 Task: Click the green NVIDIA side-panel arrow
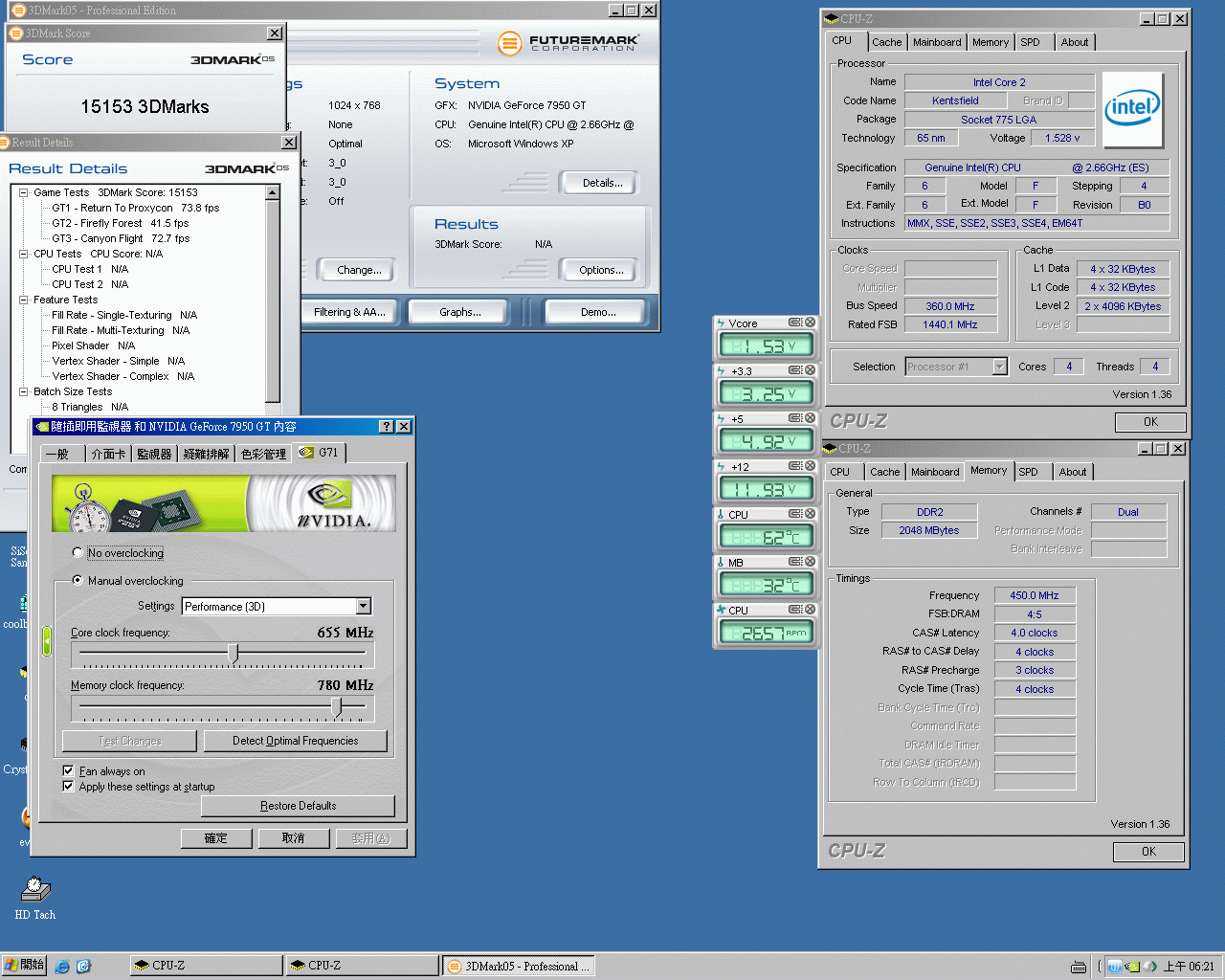(x=47, y=641)
